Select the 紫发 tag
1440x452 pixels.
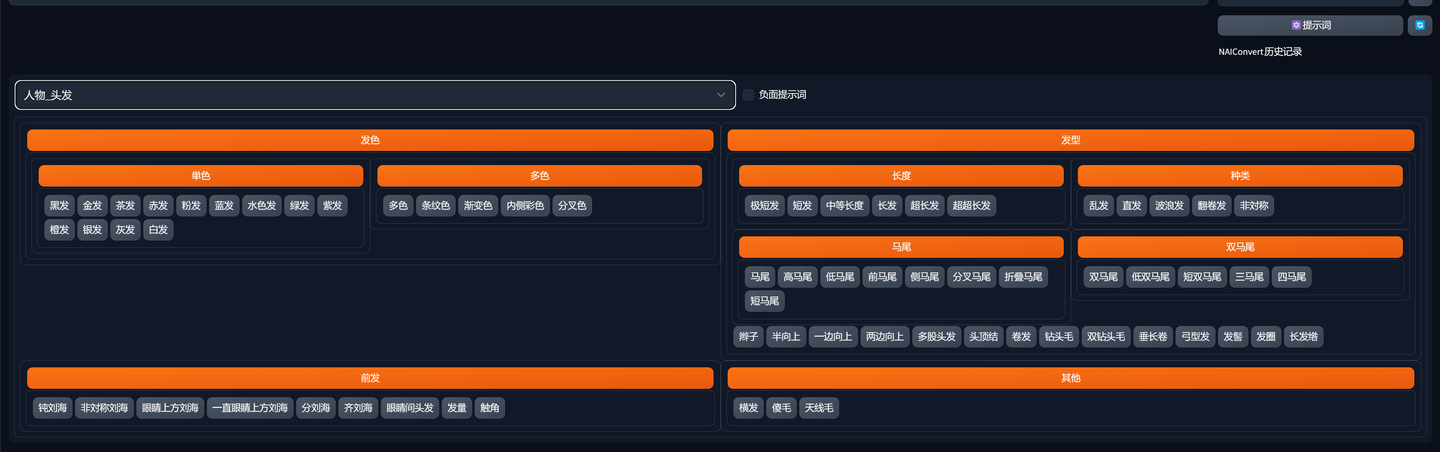pos(332,206)
